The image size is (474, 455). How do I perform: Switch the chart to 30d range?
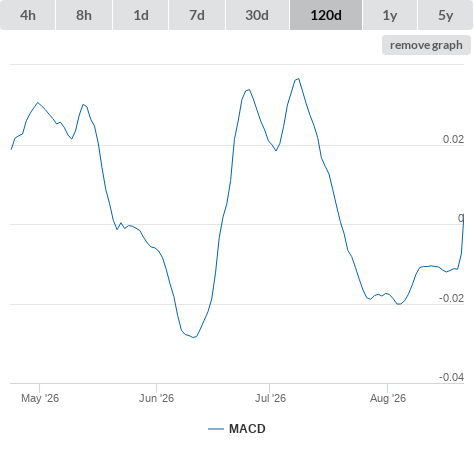pos(257,15)
